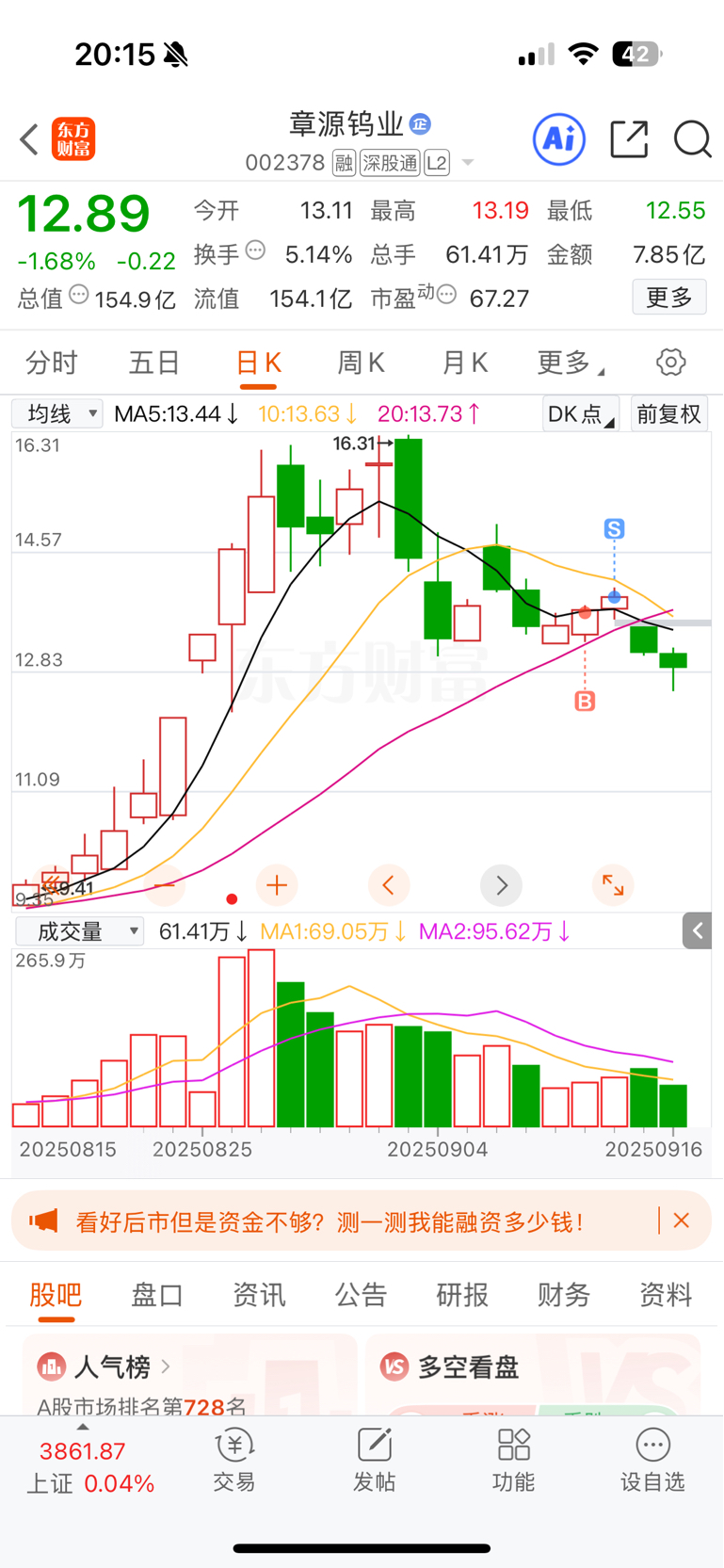Image resolution: width=724 pixels, height=1568 pixels.
Task: Open the 股吧 tab
Action: (x=56, y=1295)
